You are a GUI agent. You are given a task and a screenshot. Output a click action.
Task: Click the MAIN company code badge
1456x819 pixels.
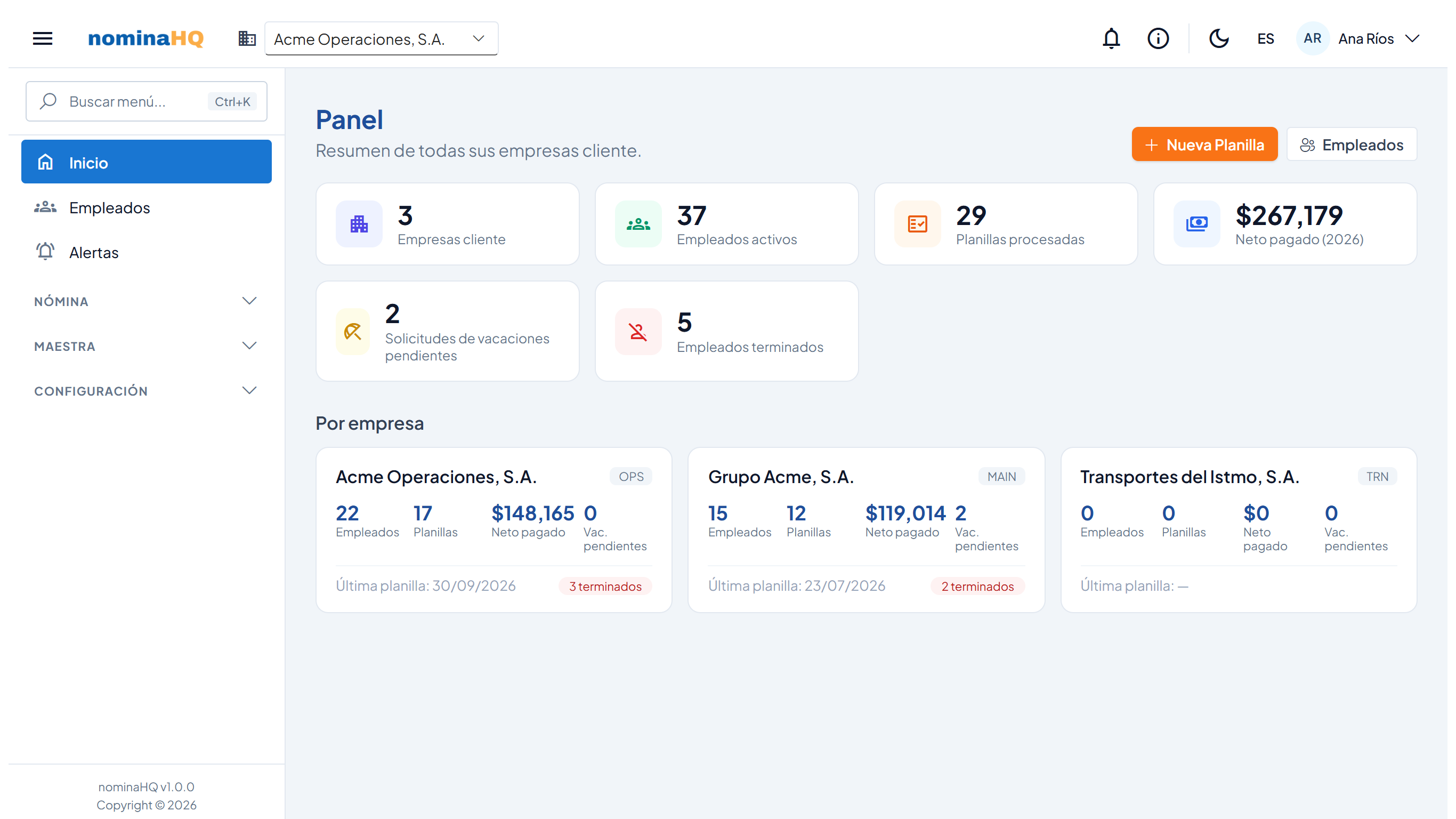(x=1001, y=477)
